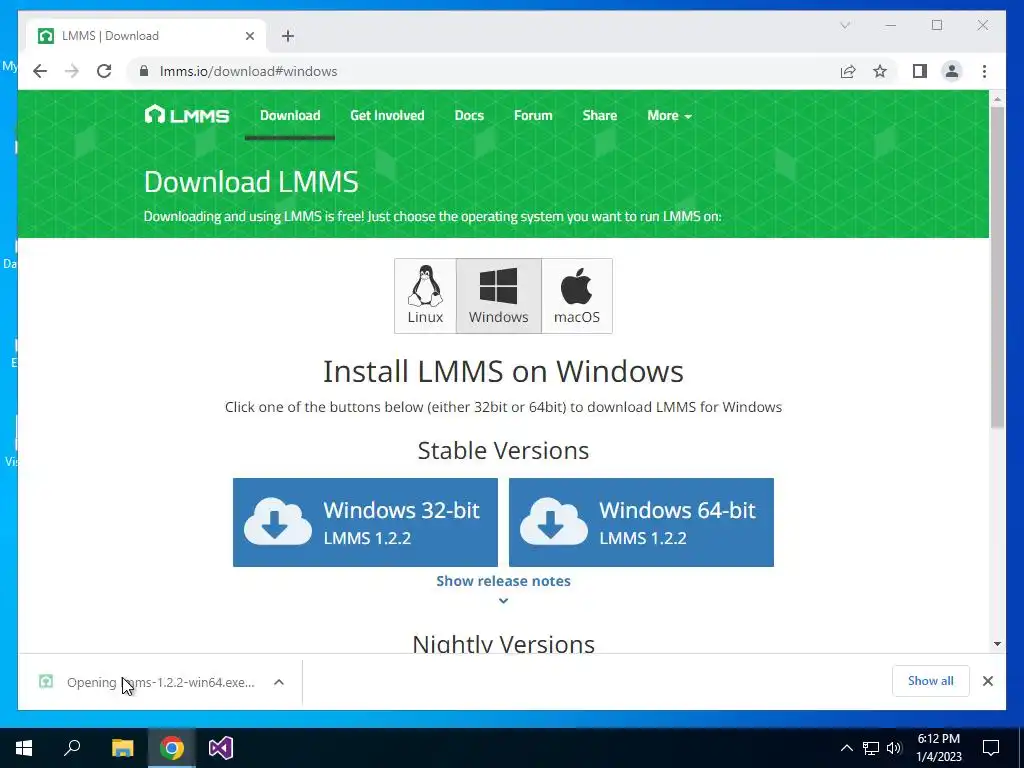Click the LMMS logo in the navigation bar
1024x768 pixels.
tap(187, 116)
